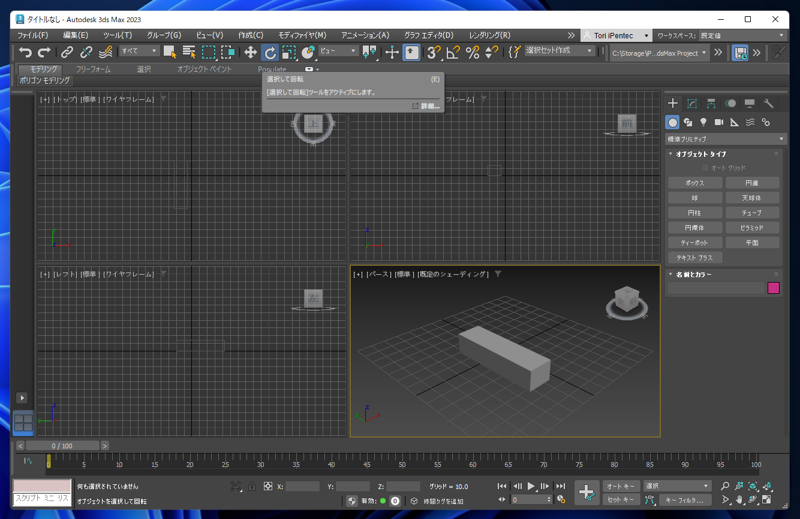Toggle the オート キー animation mode
The image size is (800, 519).
[621, 486]
